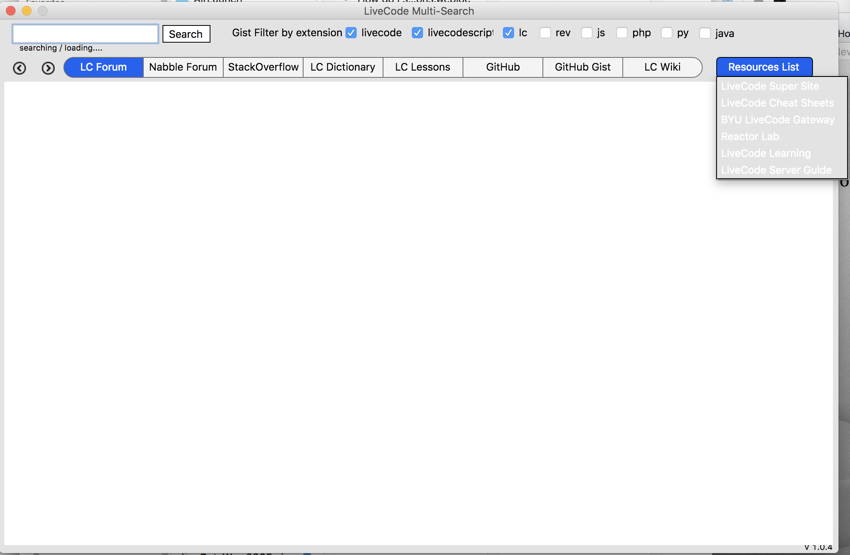Choose LiveCode Super Site from list
This screenshot has height=555, width=850.
(x=769, y=86)
